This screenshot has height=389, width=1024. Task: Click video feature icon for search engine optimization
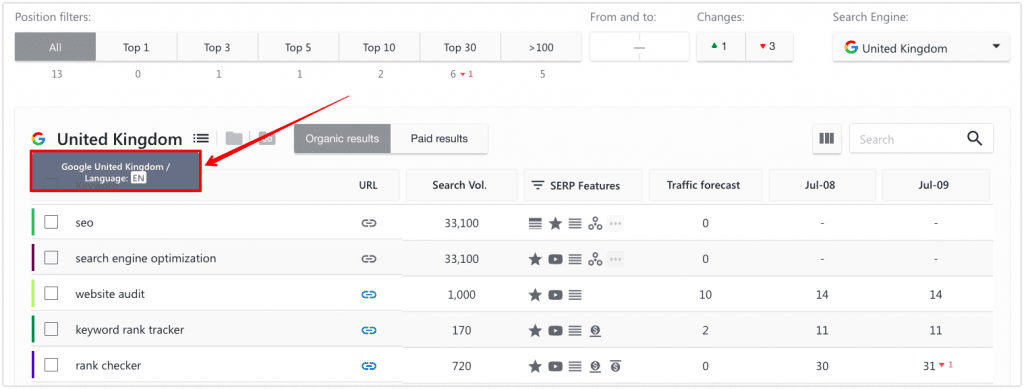[x=555, y=259]
